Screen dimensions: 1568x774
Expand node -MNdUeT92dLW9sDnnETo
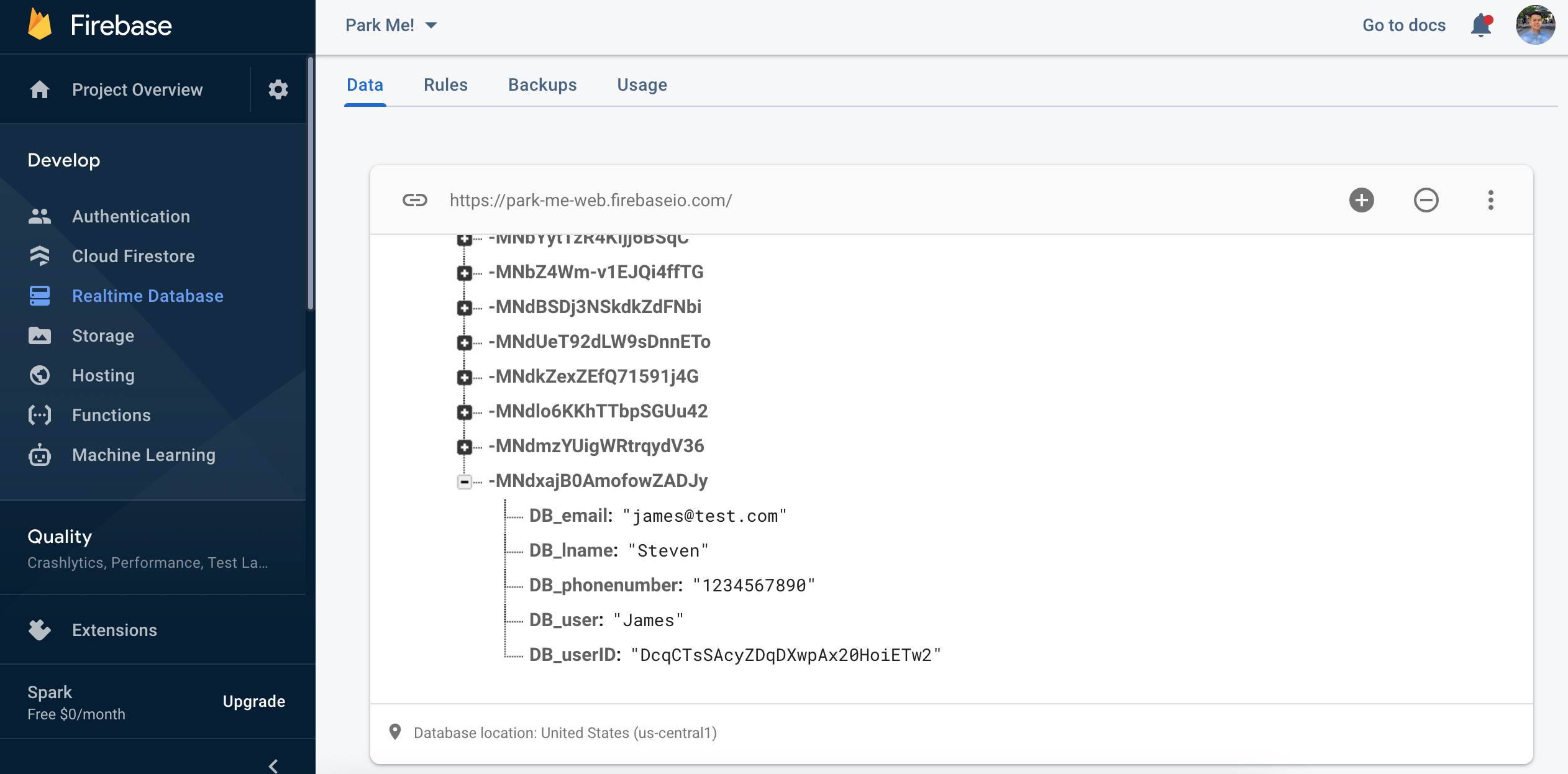pos(464,343)
